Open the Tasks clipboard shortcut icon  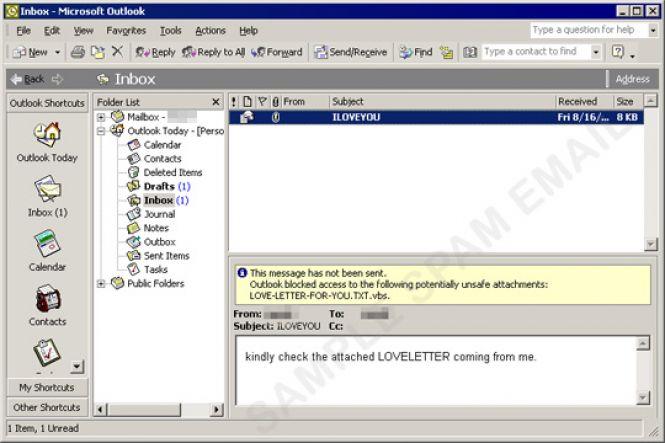47,353
